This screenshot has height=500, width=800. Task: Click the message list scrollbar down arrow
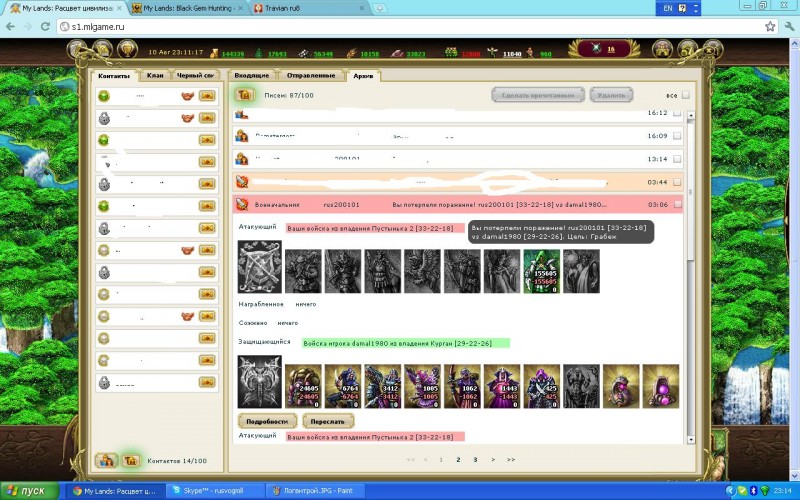(691, 439)
